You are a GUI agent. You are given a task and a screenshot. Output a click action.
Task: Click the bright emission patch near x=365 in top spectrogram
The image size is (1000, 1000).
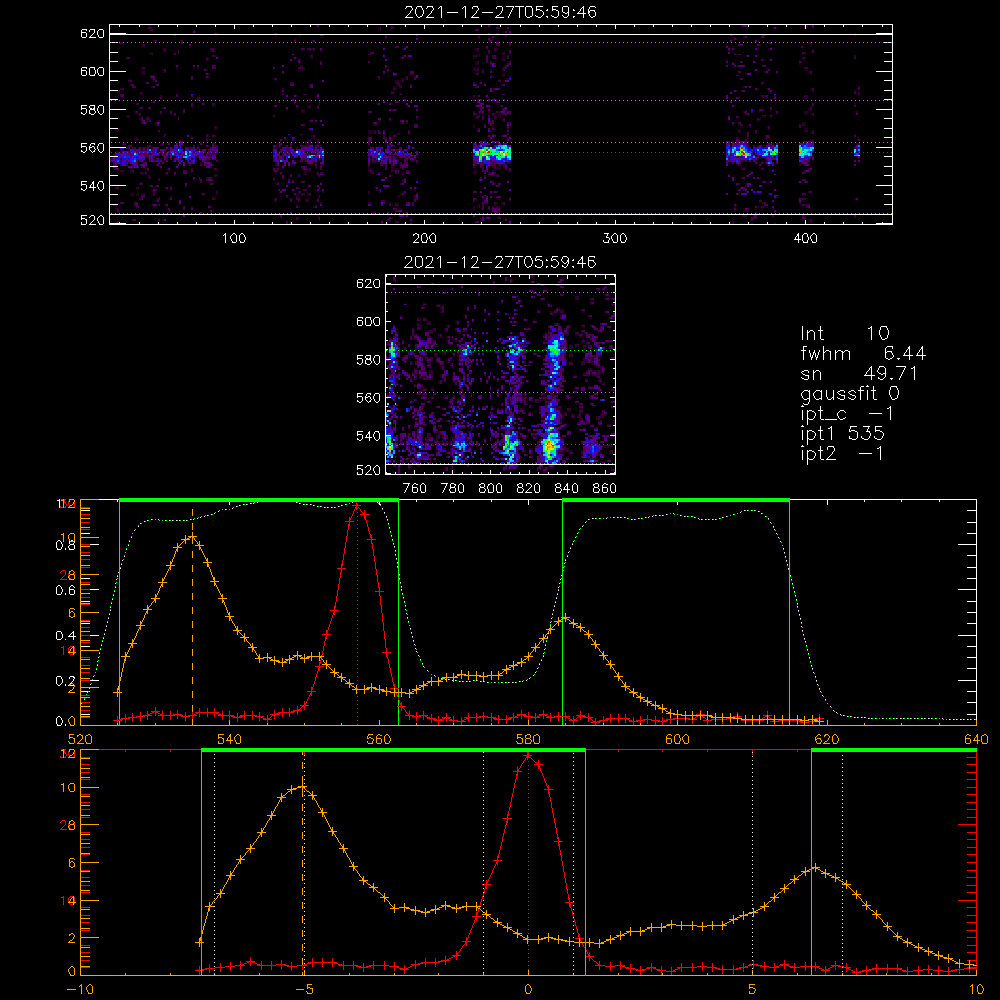click(x=740, y=152)
